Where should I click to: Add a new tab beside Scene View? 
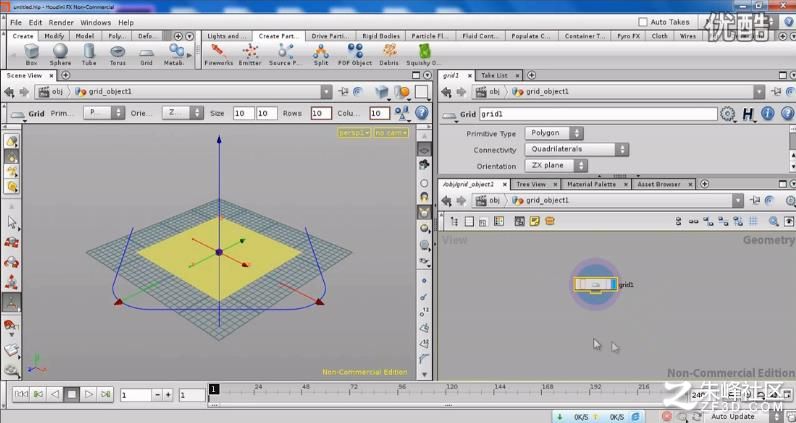65,75
